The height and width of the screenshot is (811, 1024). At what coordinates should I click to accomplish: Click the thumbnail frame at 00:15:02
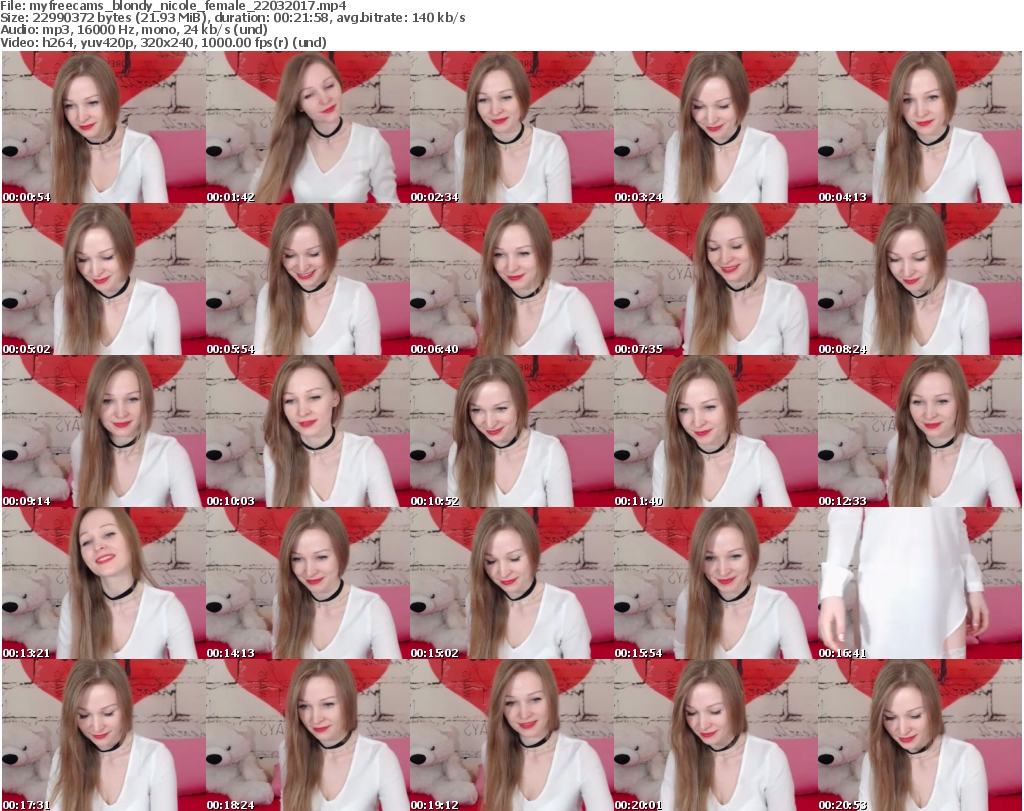pos(511,583)
